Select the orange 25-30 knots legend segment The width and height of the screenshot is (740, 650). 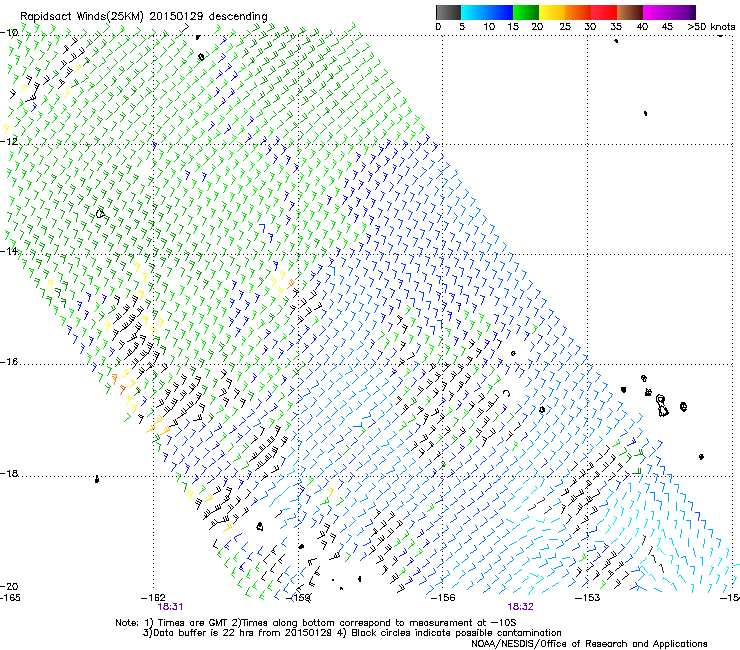point(578,12)
